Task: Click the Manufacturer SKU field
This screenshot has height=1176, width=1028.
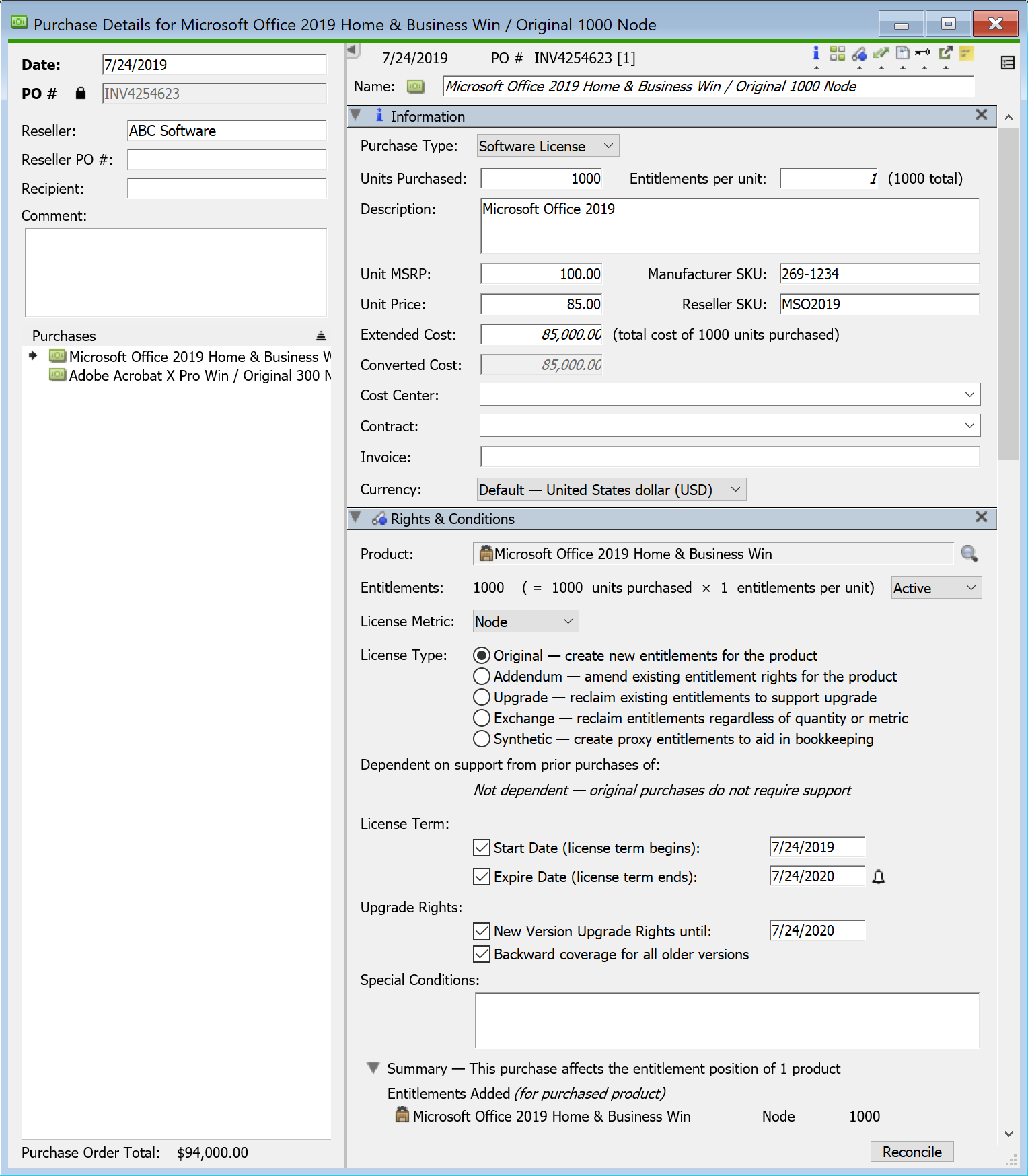Action: tap(879, 274)
